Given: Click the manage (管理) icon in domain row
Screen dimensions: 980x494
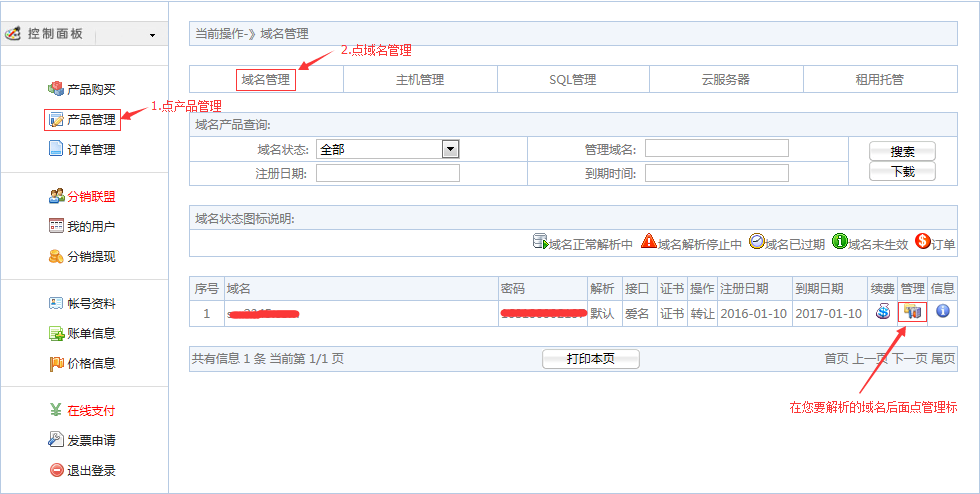Looking at the screenshot, I should coord(912,312).
